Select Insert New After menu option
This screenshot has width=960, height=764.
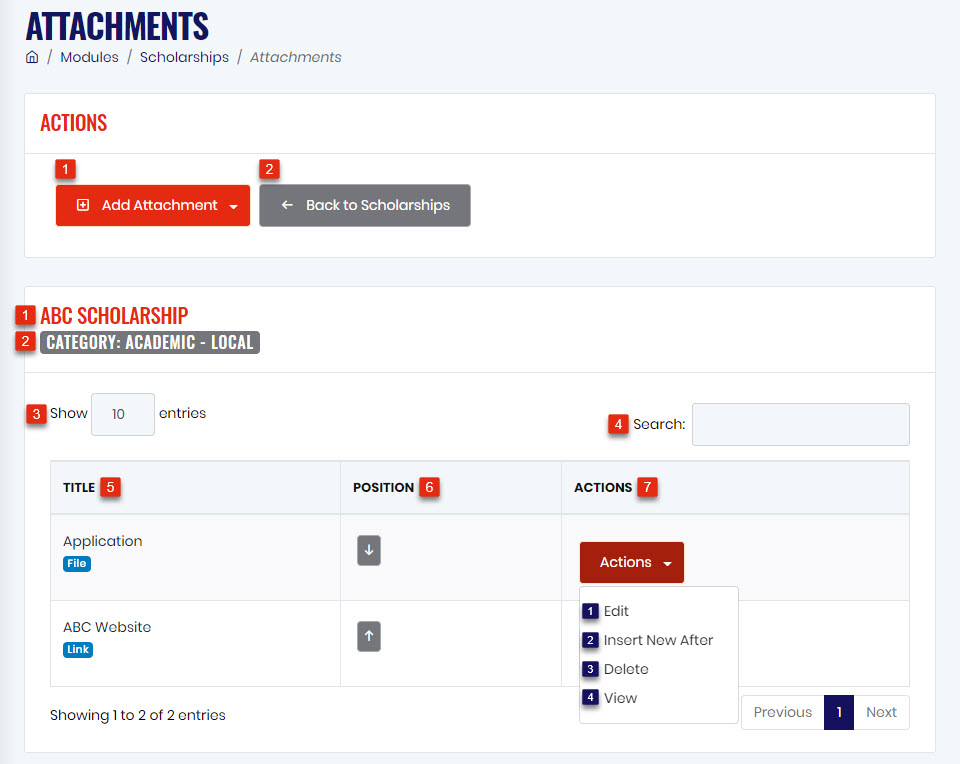pos(658,640)
